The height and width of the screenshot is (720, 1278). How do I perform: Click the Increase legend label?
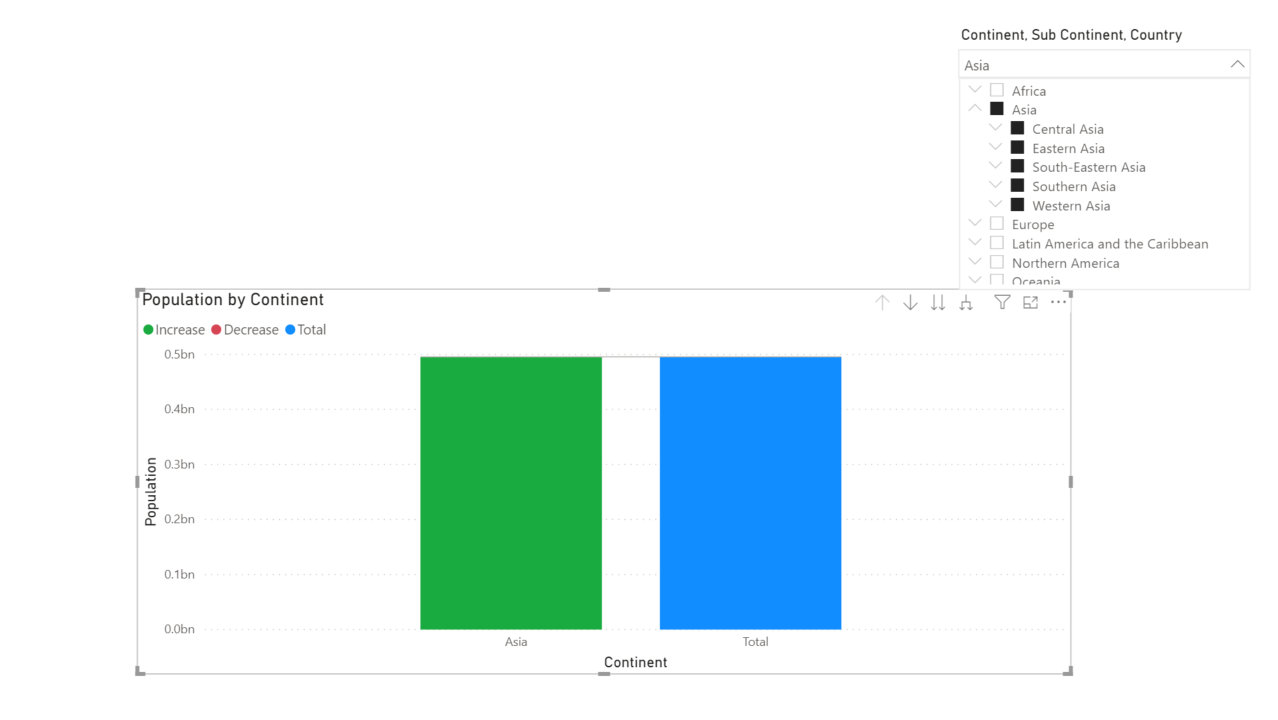pos(180,330)
